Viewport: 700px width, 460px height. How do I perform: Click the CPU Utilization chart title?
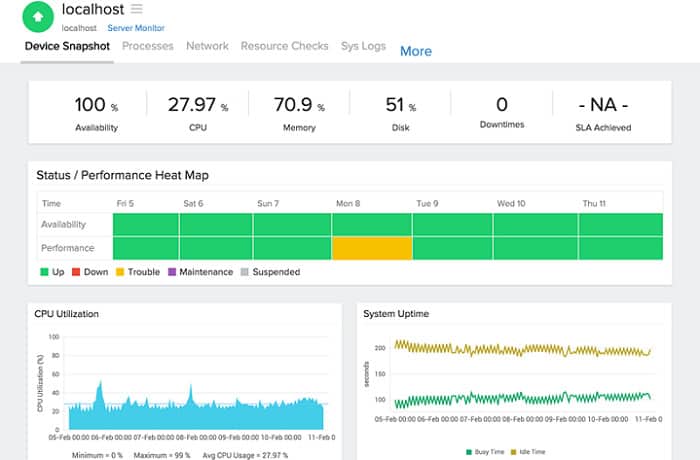coord(67,314)
